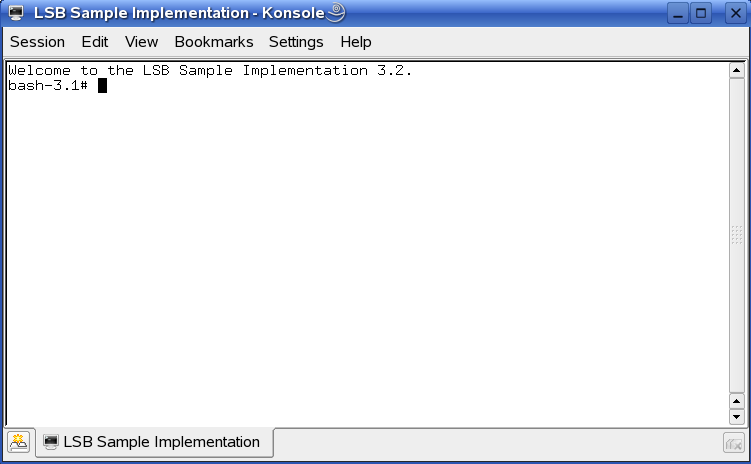751x464 pixels.
Task: Minimize the Konsole window
Action: [678, 13]
